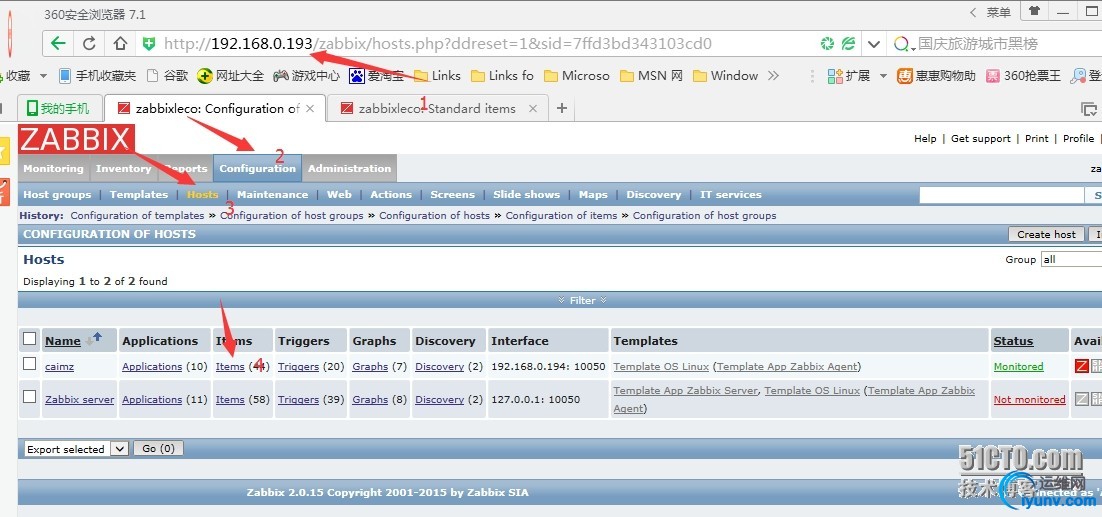Open Zabbix server Triggers link
This screenshot has width=1102, height=517.
pyautogui.click(x=298, y=400)
